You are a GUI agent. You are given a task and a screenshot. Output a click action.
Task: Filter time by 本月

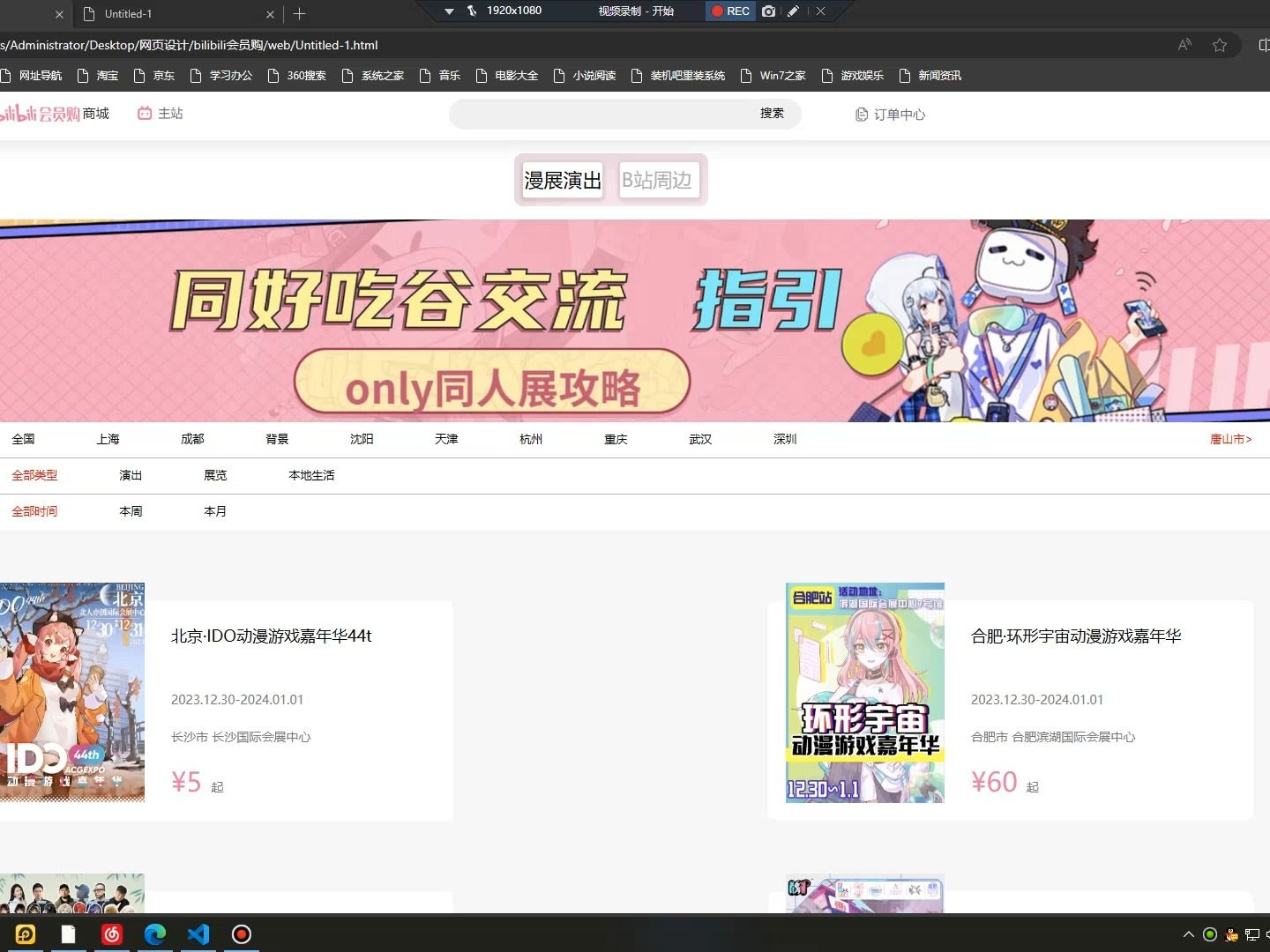(215, 511)
